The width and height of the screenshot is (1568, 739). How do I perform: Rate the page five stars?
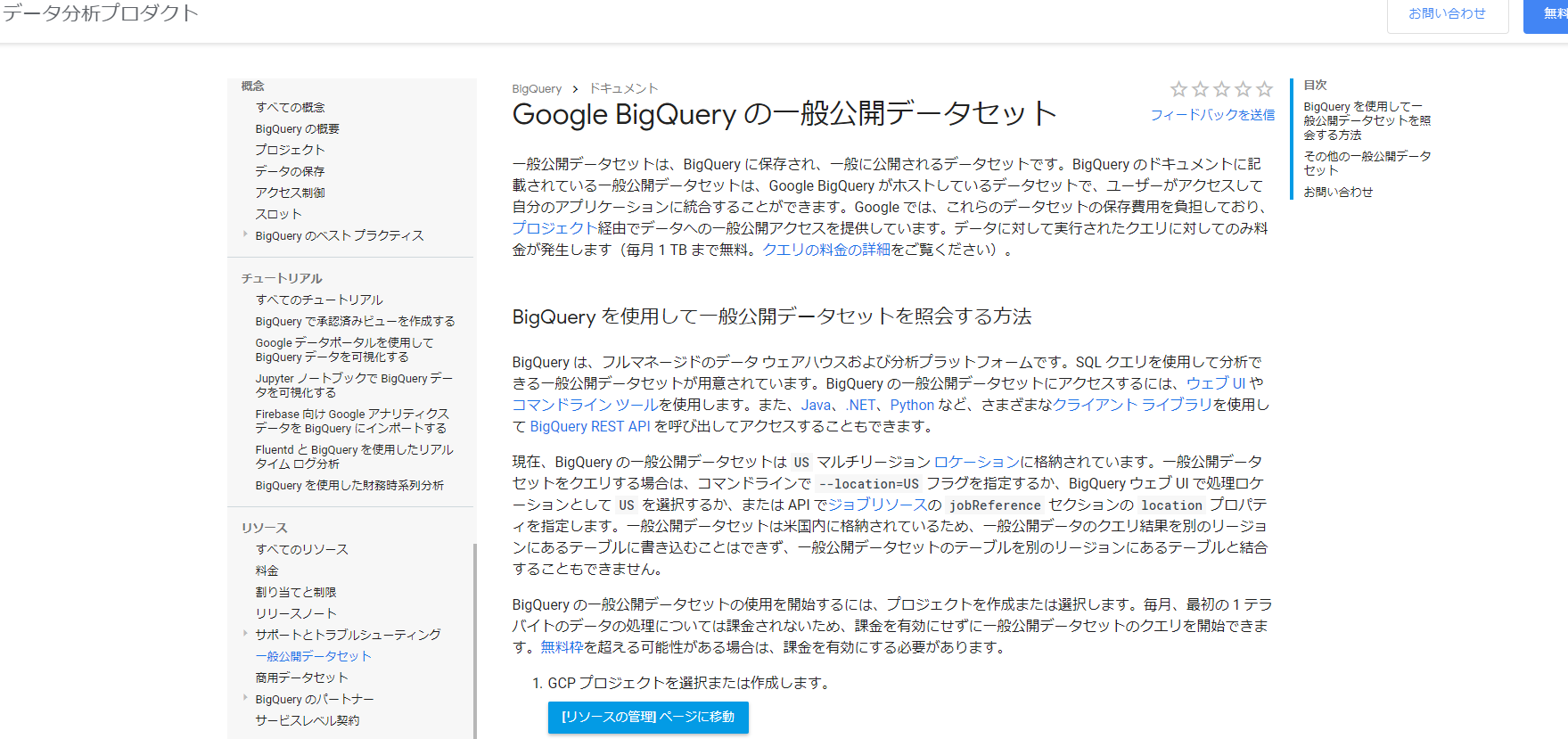tap(1264, 89)
